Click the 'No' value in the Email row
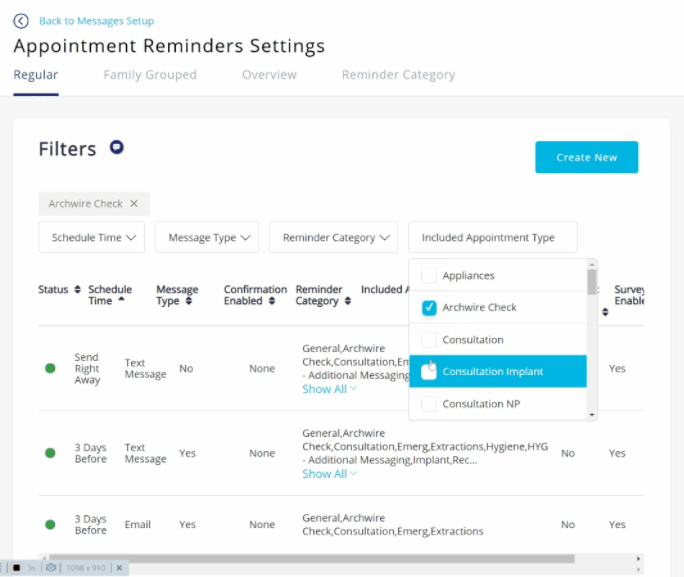Image resolution: width=684 pixels, height=577 pixels. click(568, 524)
